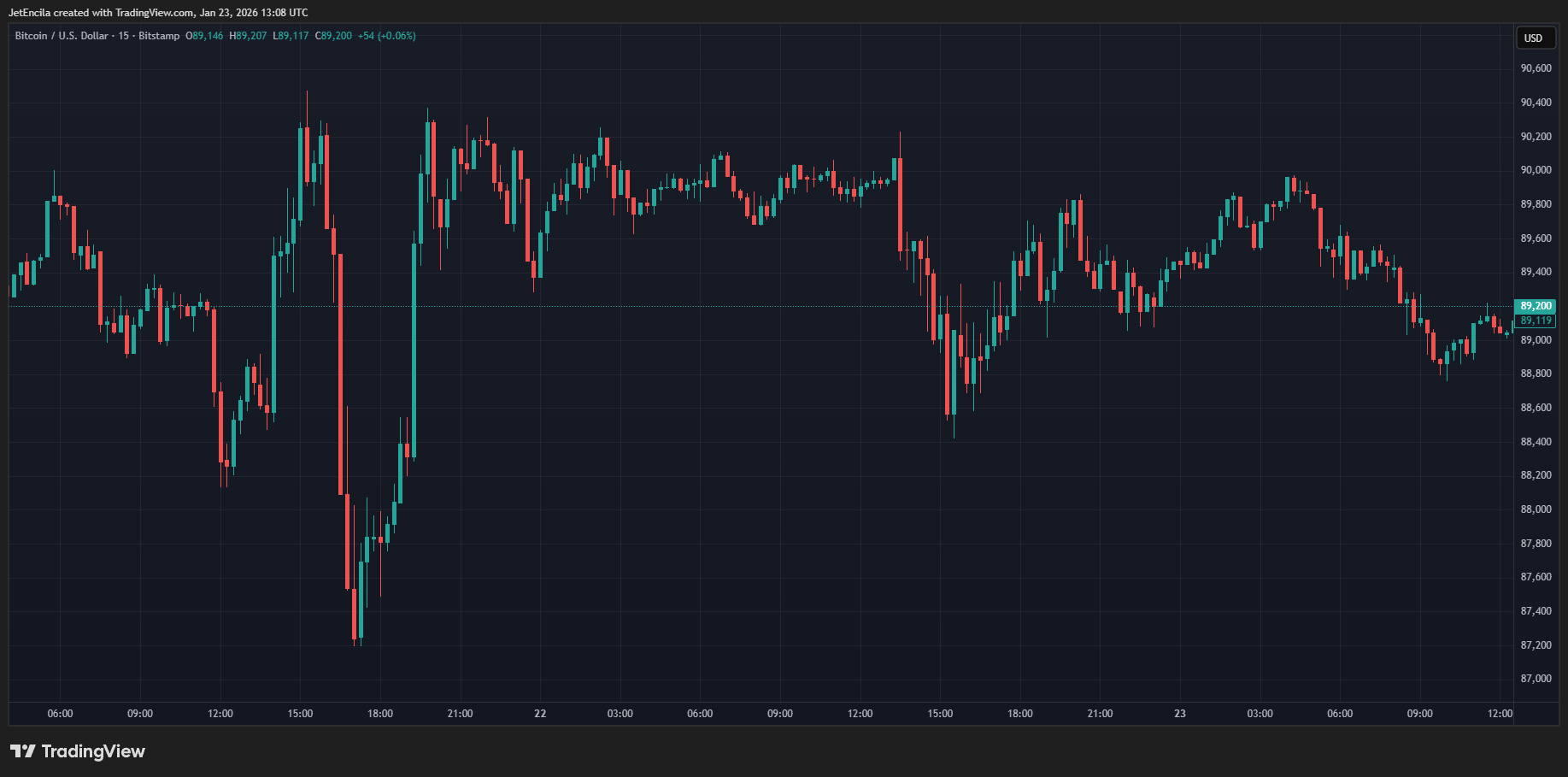Click the 88,000 price axis label
The image size is (1568, 777).
[x=1536, y=509]
